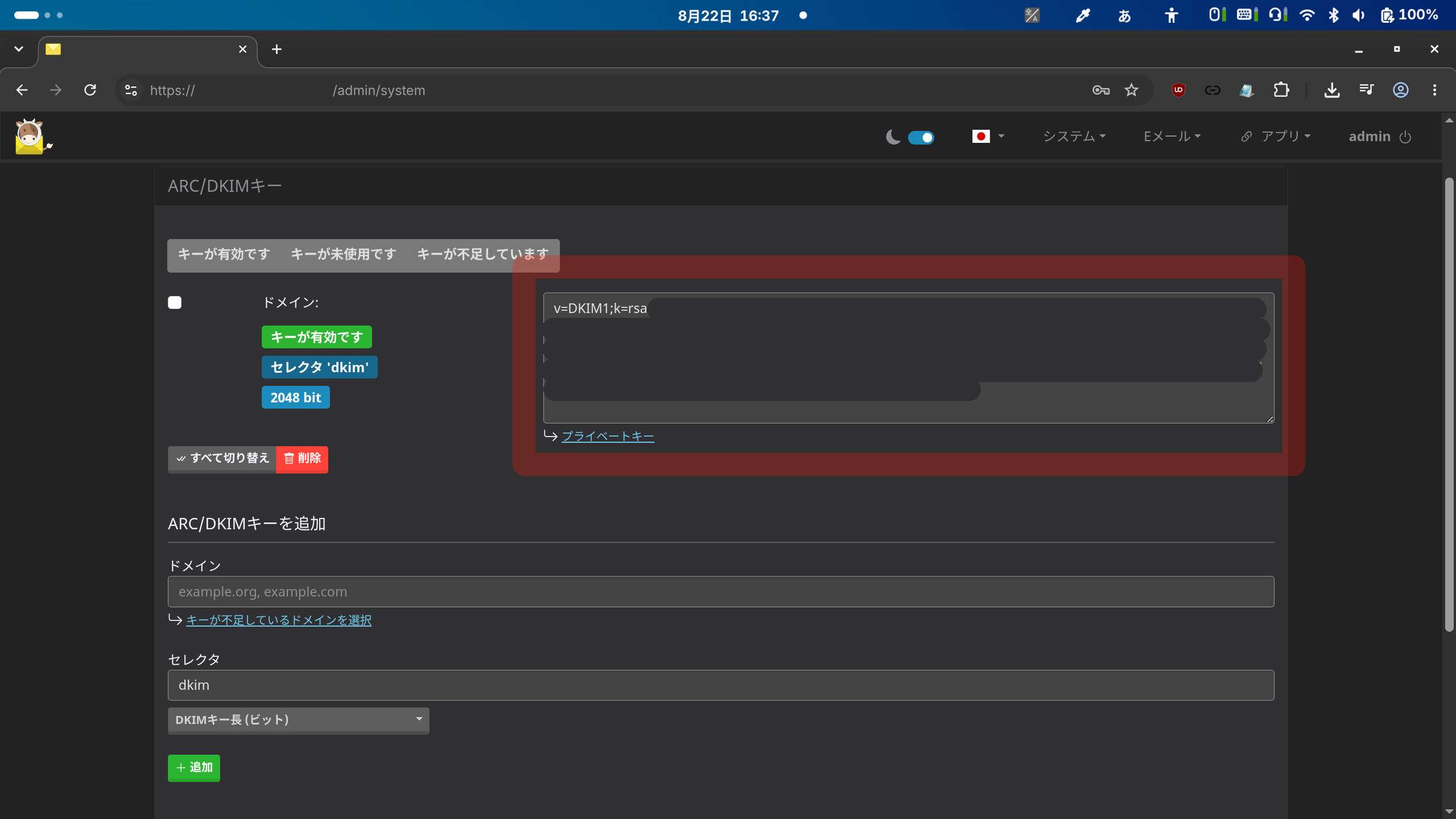Open the browser three-dot menu

1434,90
